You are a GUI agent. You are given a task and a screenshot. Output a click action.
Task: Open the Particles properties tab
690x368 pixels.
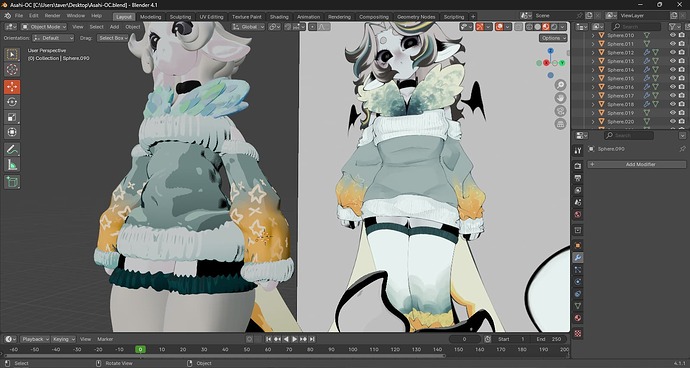point(578,269)
